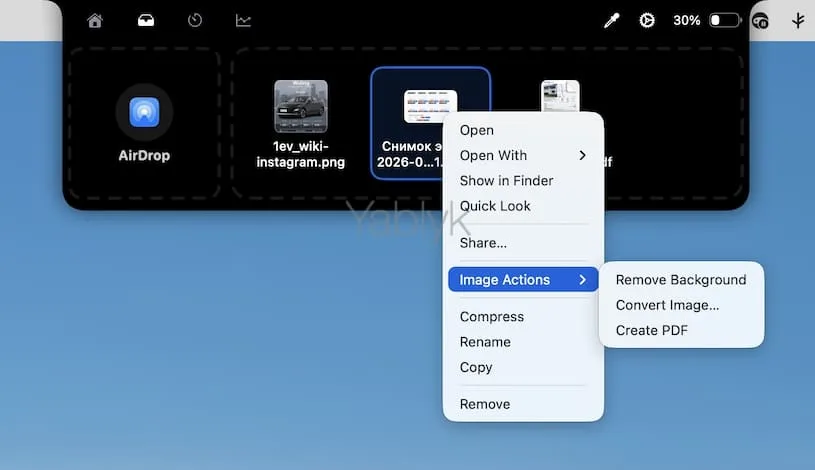Open the stats chart icon
Image resolution: width=815 pixels, height=470 pixels.
click(x=243, y=20)
